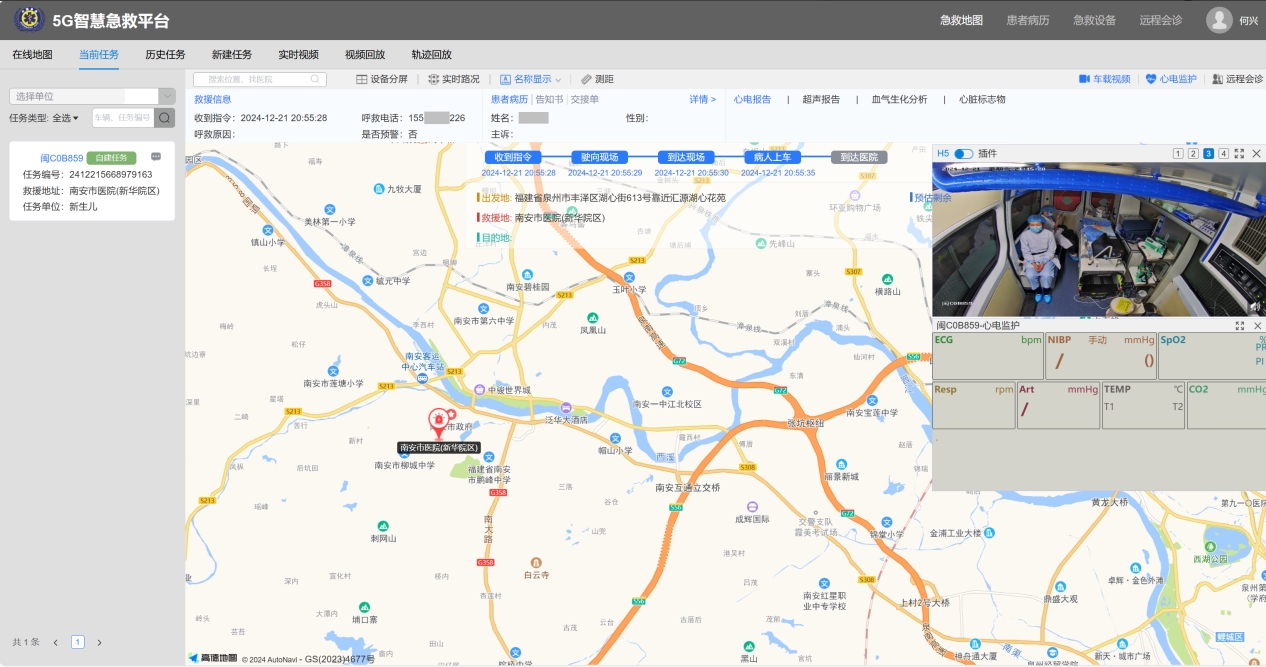Viewport: 1266px width, 667px height.
Task: Switch to 当前任务 tab
Action: point(99,55)
